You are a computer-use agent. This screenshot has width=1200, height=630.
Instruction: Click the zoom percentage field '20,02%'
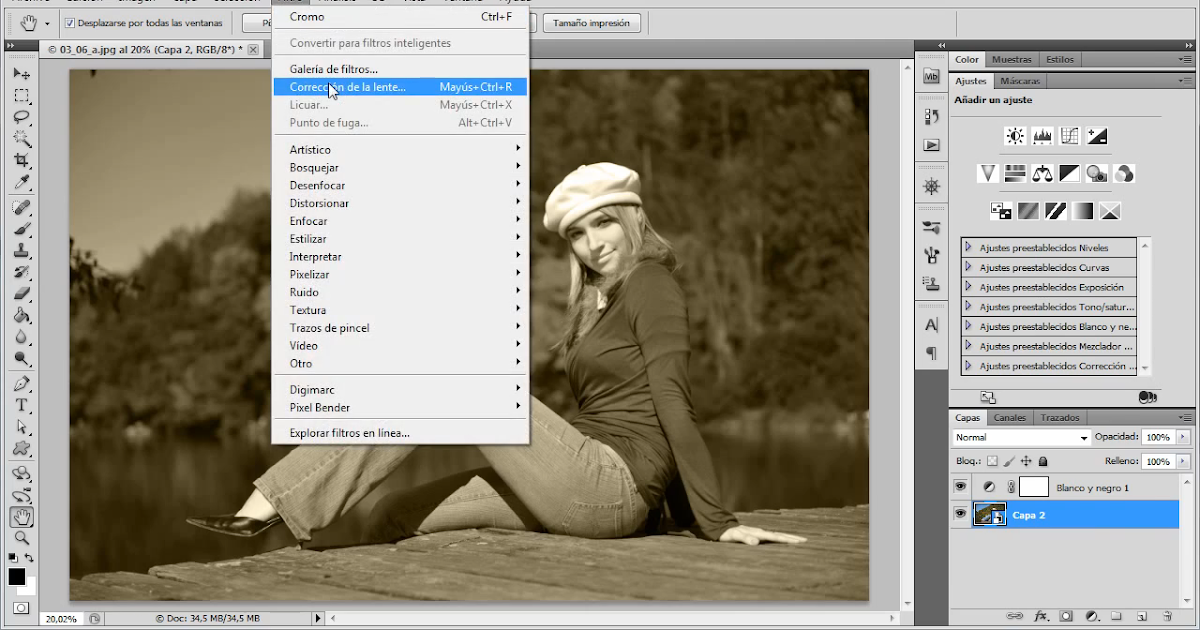(x=62, y=619)
